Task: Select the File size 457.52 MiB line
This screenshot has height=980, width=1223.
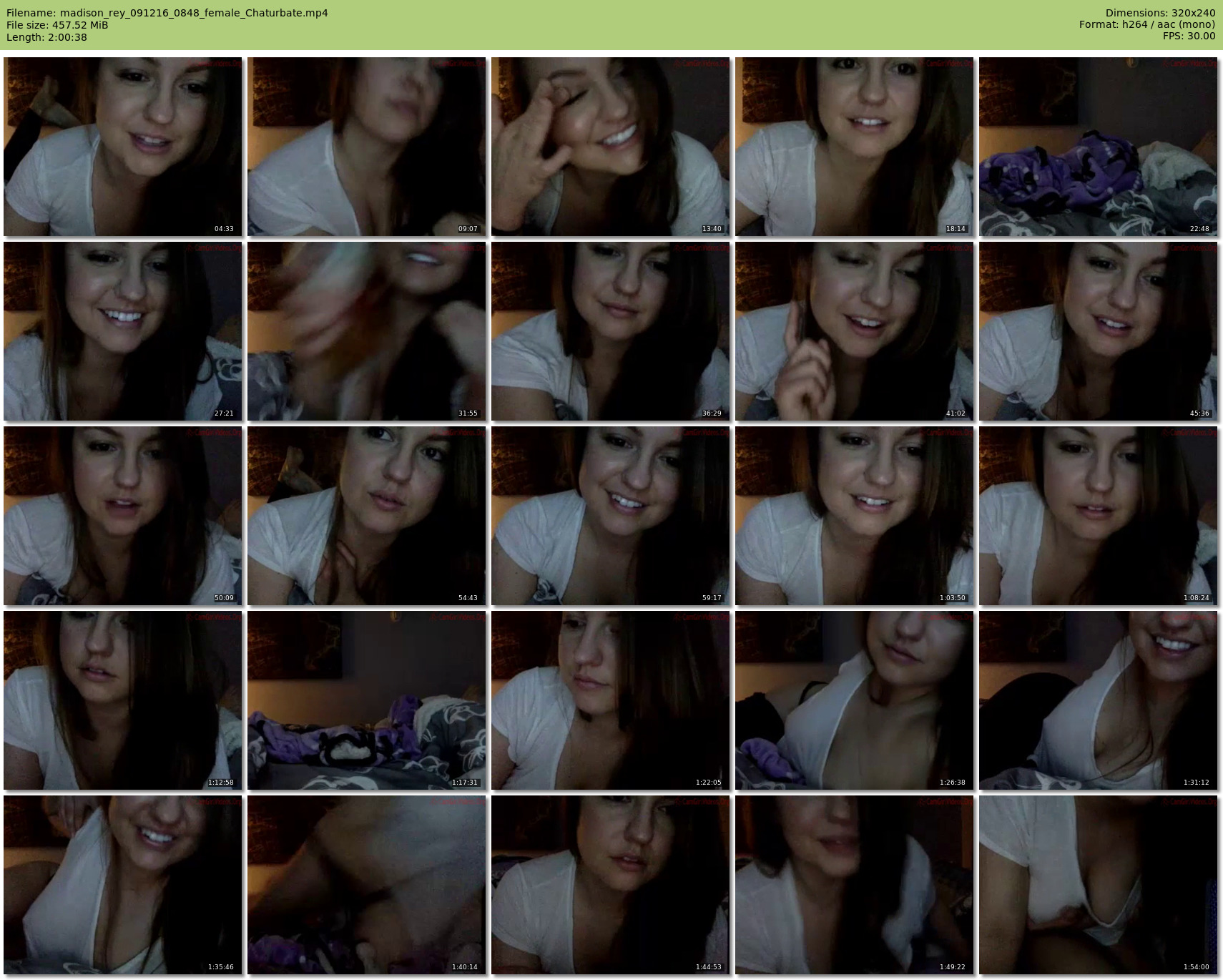Action: [x=57, y=25]
